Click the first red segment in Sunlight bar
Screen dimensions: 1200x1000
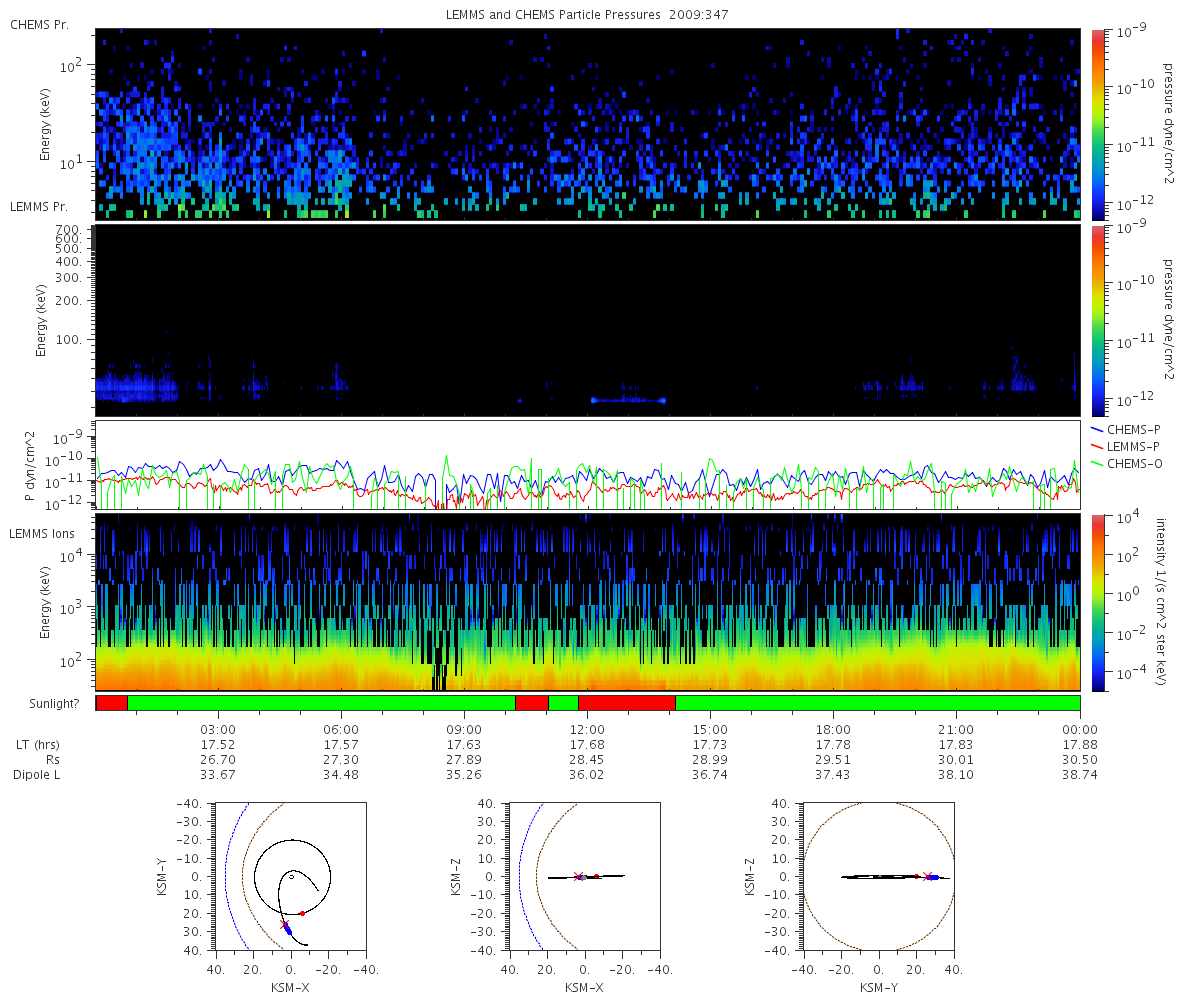(x=112, y=703)
